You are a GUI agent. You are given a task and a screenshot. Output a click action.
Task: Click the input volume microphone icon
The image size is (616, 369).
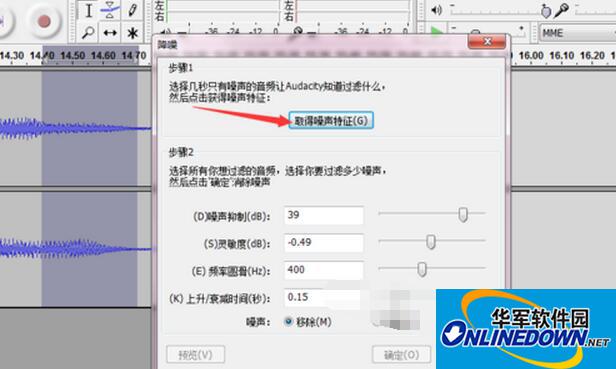562,10
